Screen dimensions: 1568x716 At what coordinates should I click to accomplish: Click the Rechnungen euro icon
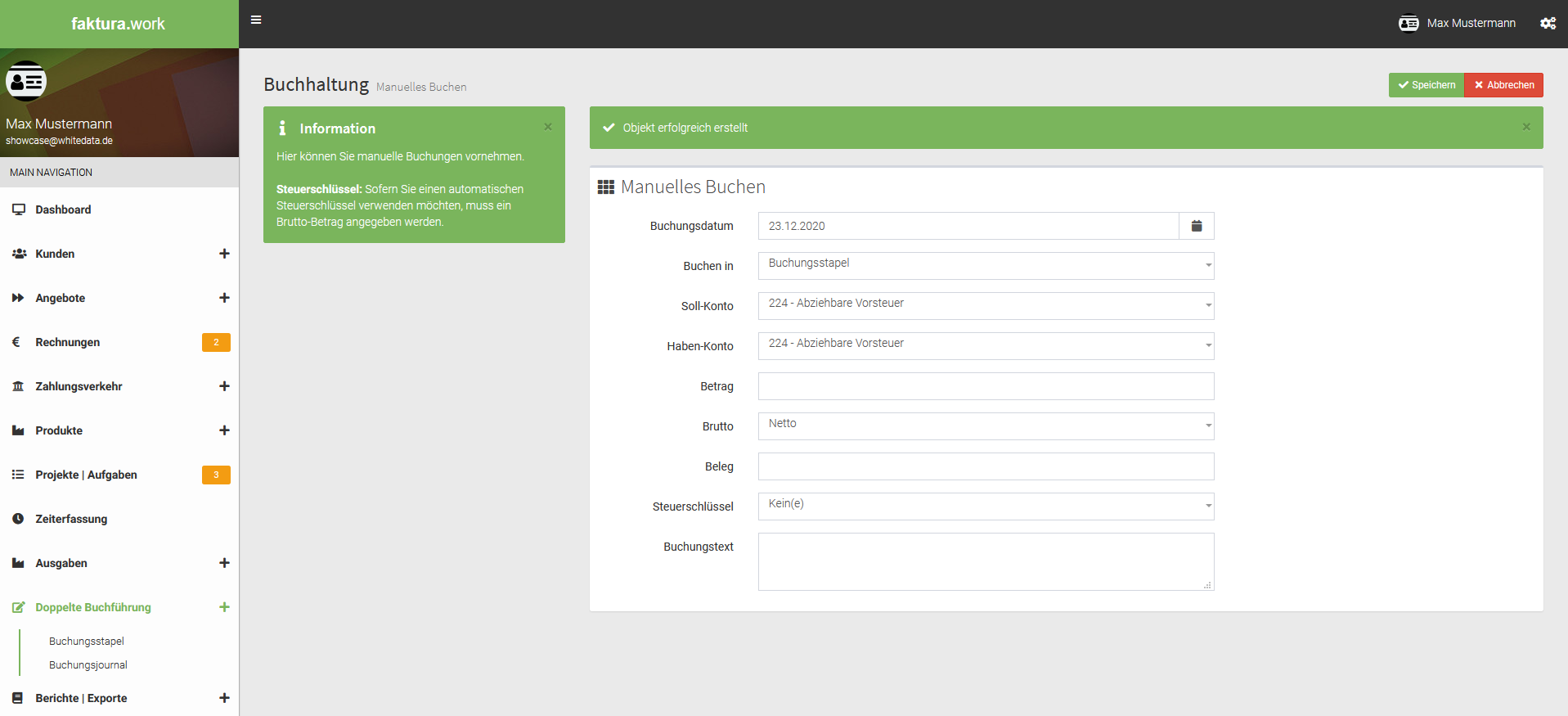tap(16, 342)
